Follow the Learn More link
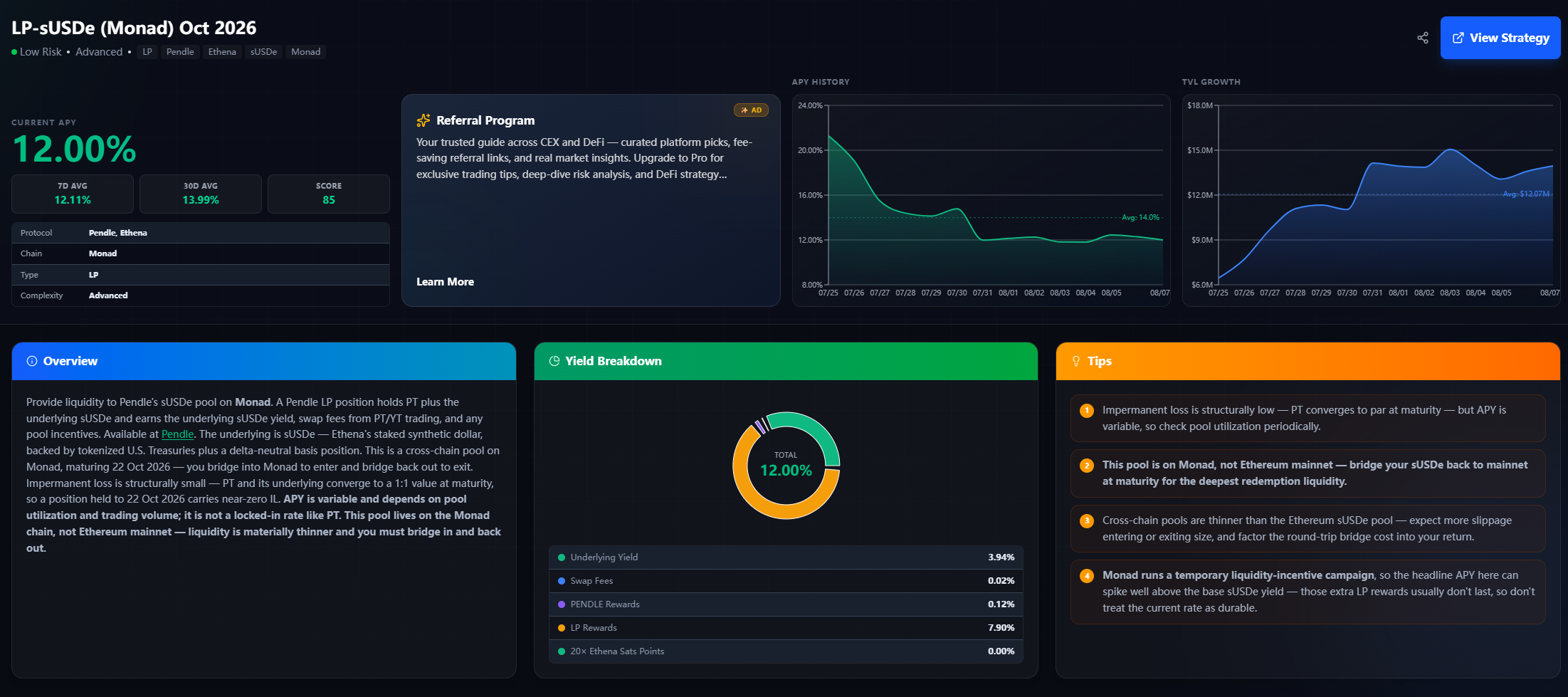 click(x=445, y=282)
